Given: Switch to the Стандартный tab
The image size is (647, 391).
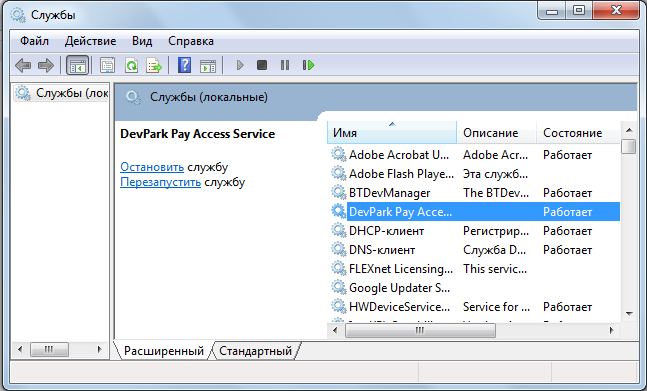Looking at the screenshot, I should click(255, 351).
